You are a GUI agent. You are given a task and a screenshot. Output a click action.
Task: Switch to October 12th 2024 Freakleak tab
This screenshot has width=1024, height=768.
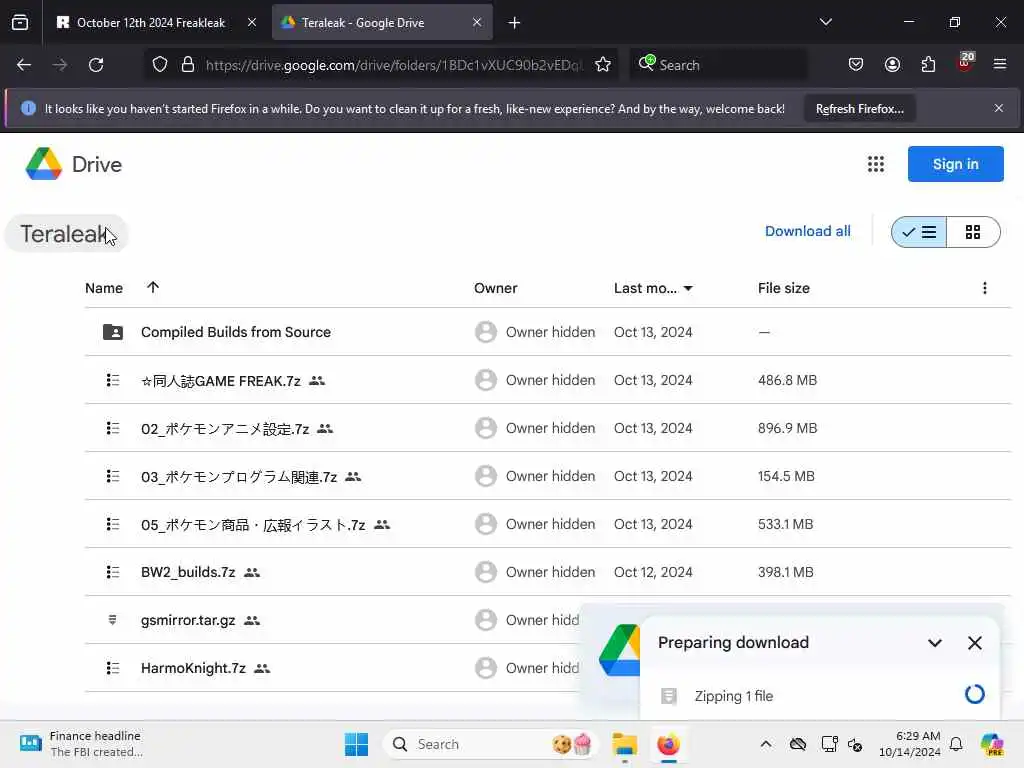[151, 23]
